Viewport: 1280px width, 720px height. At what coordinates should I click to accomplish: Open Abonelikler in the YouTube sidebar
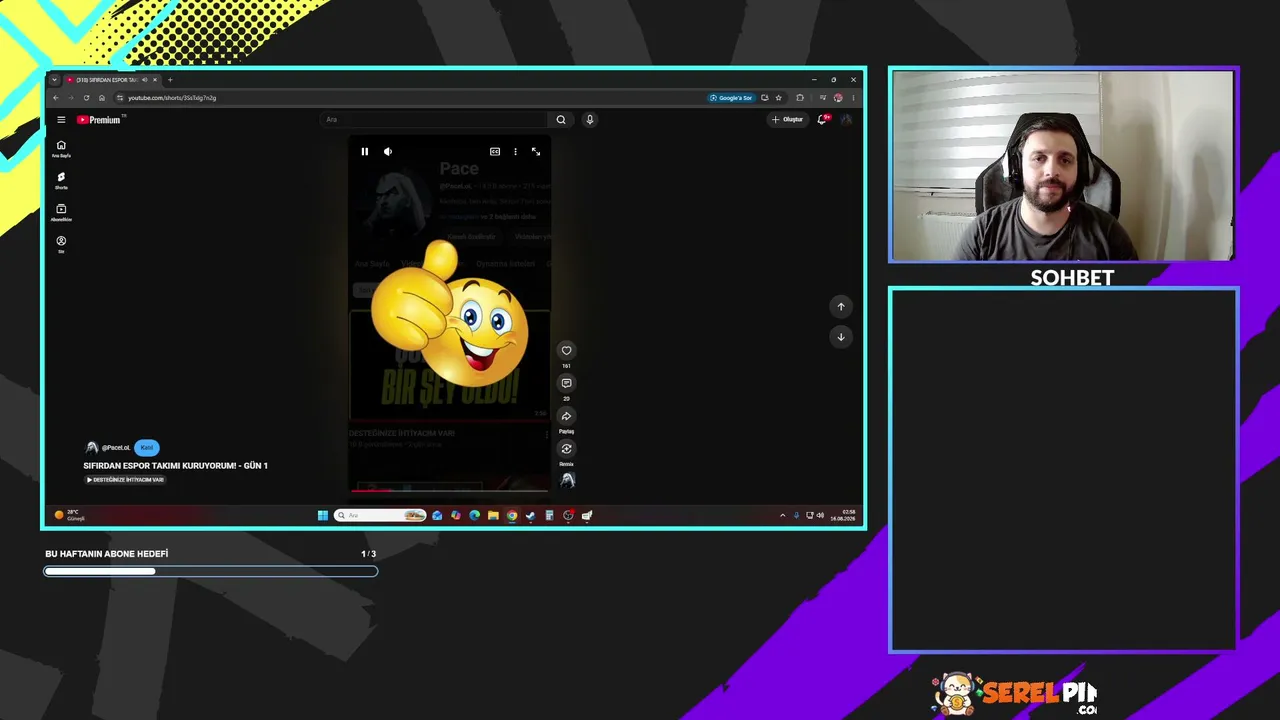(x=61, y=213)
